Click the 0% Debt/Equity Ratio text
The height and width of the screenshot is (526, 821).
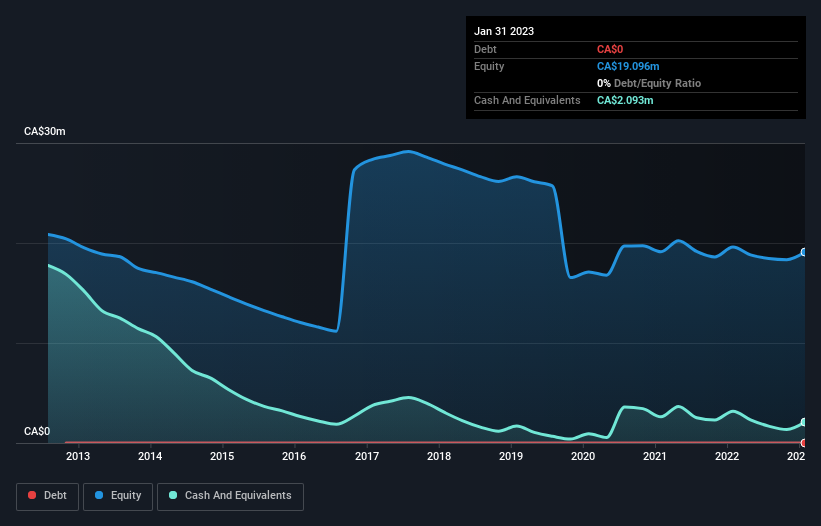(649, 83)
